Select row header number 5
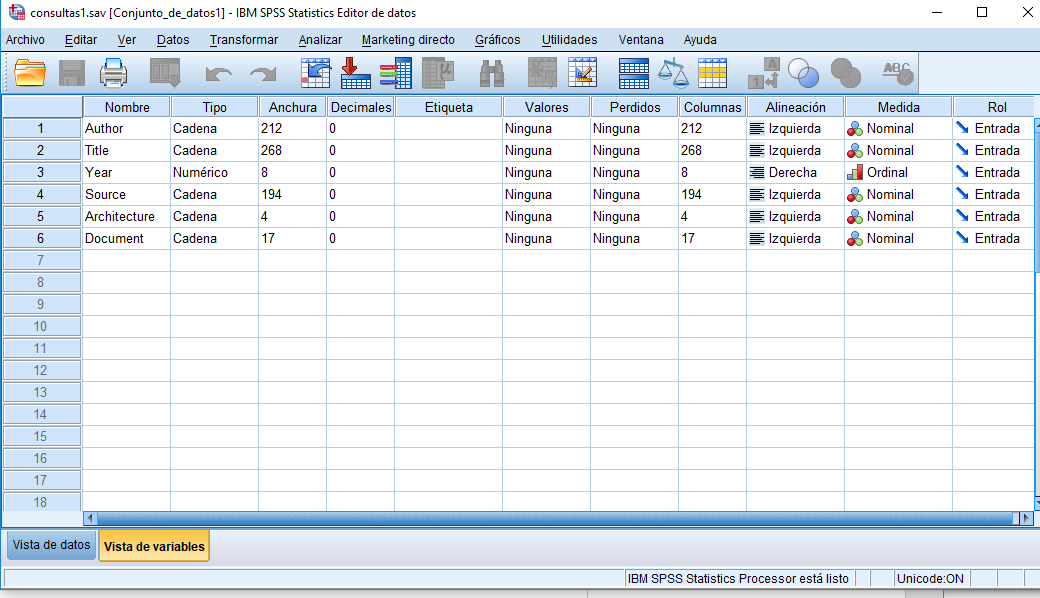 tap(41, 216)
